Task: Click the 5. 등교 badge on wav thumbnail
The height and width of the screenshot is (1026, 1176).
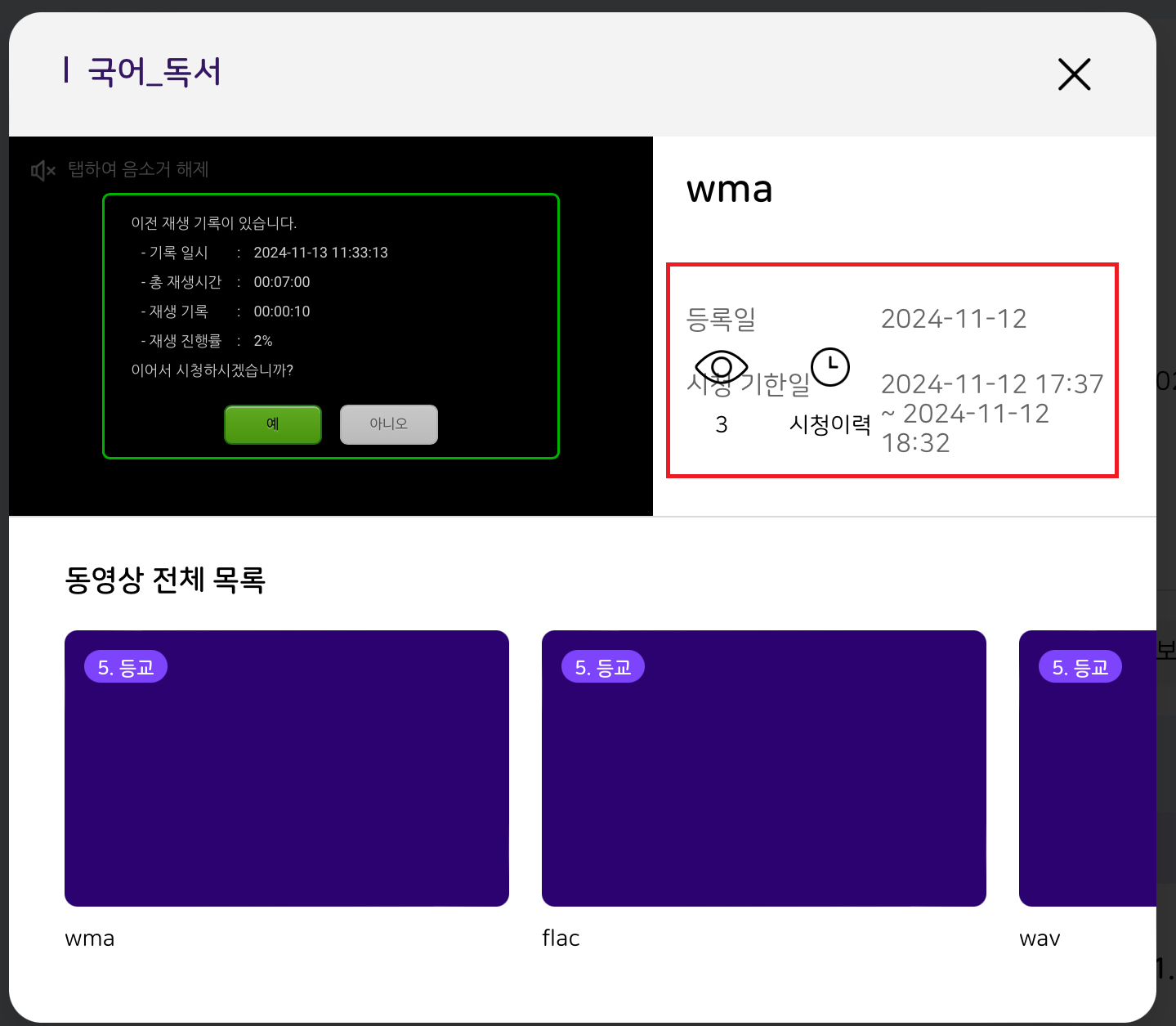Action: point(1080,667)
